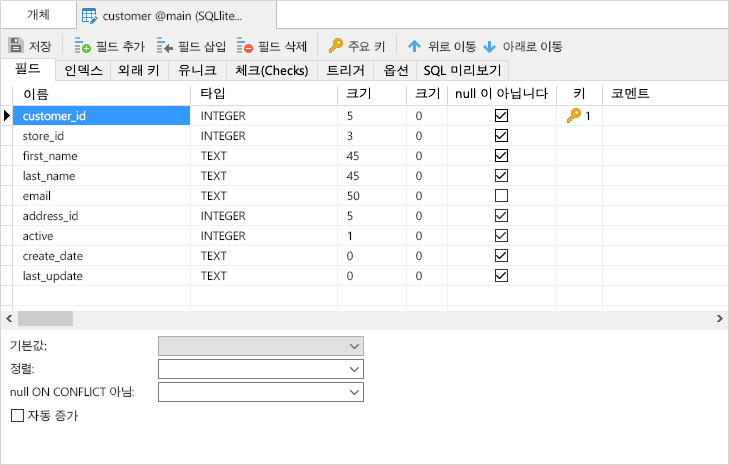
Task: Toggle the 자동 증가 checkbox
Action: 17,415
